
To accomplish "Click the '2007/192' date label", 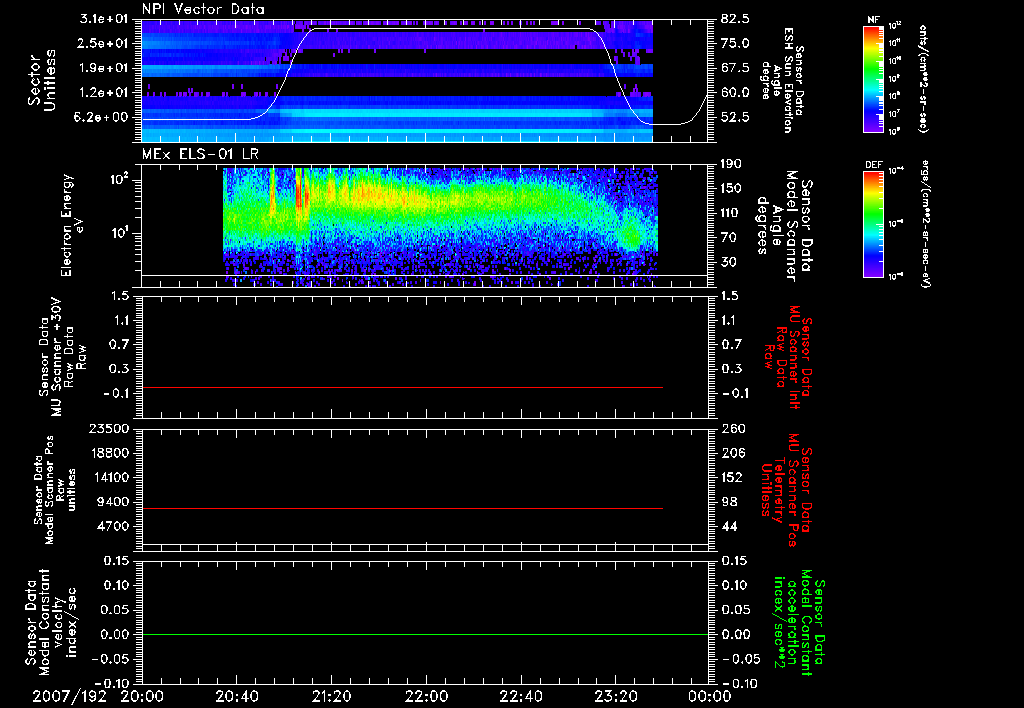I will pyautogui.click(x=69, y=696).
